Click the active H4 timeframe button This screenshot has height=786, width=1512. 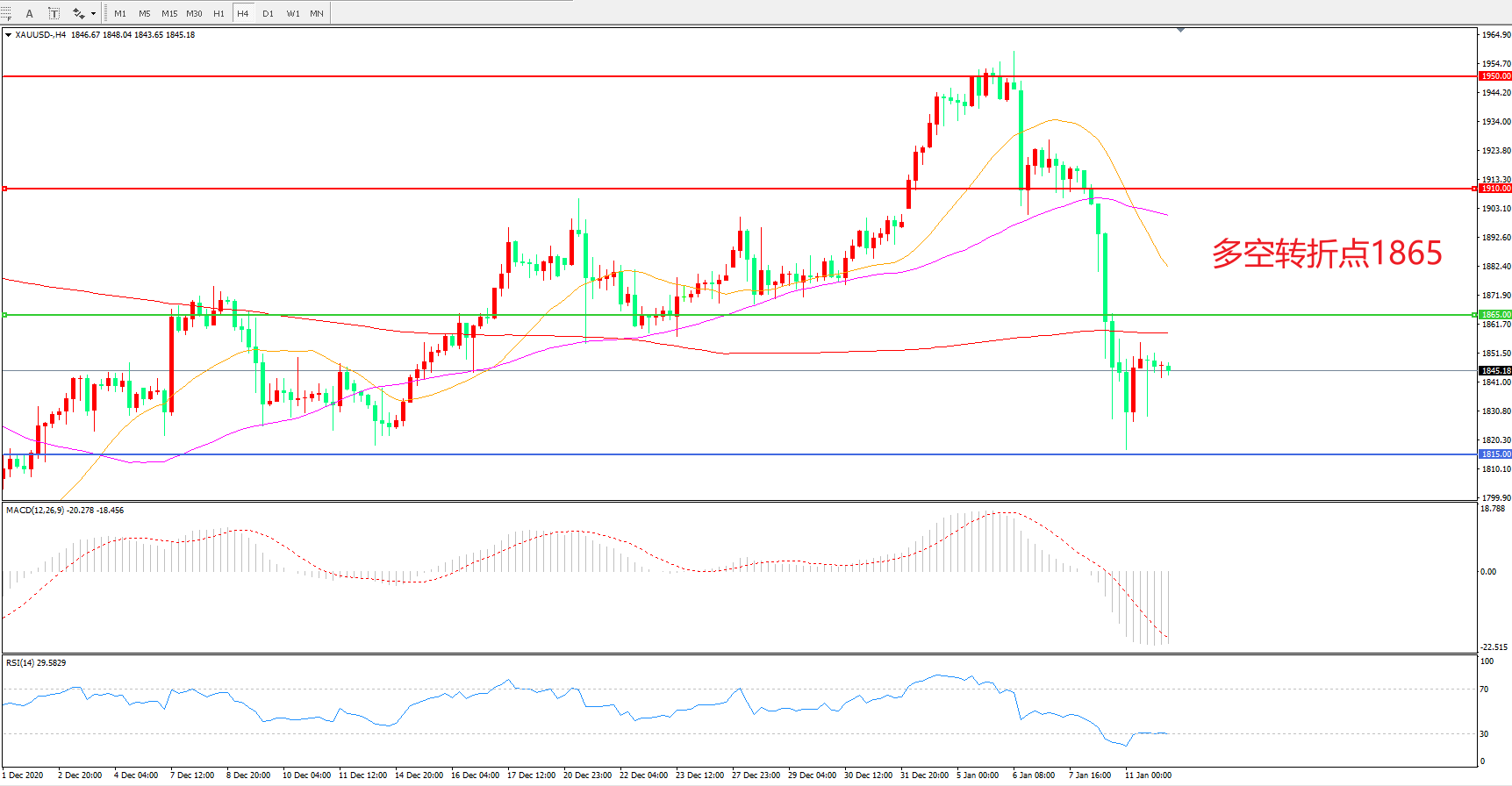pos(243,13)
